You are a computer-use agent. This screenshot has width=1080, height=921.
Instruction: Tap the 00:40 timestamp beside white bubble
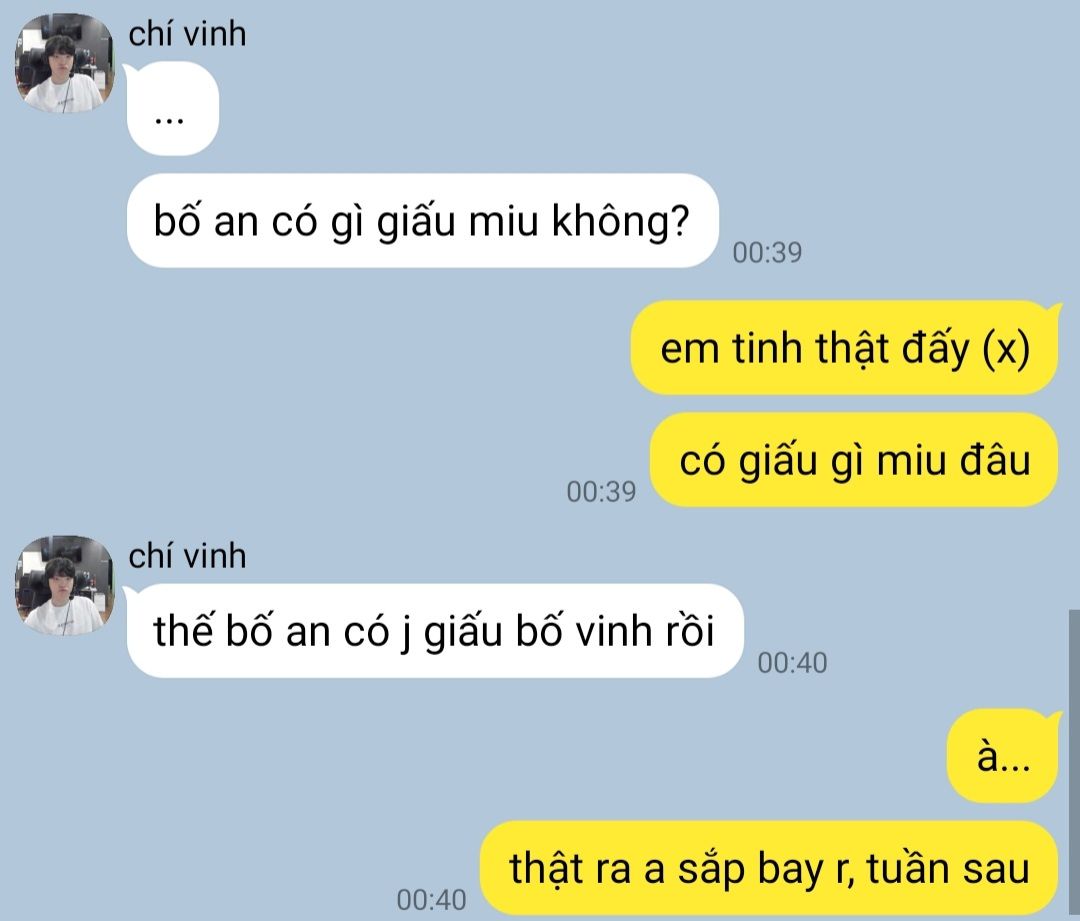792,663
